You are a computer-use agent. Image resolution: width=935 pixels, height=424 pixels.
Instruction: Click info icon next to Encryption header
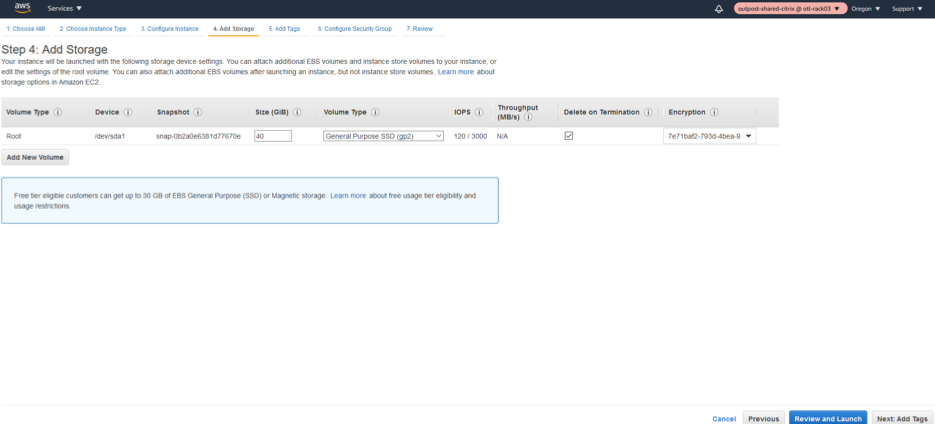[714, 112]
